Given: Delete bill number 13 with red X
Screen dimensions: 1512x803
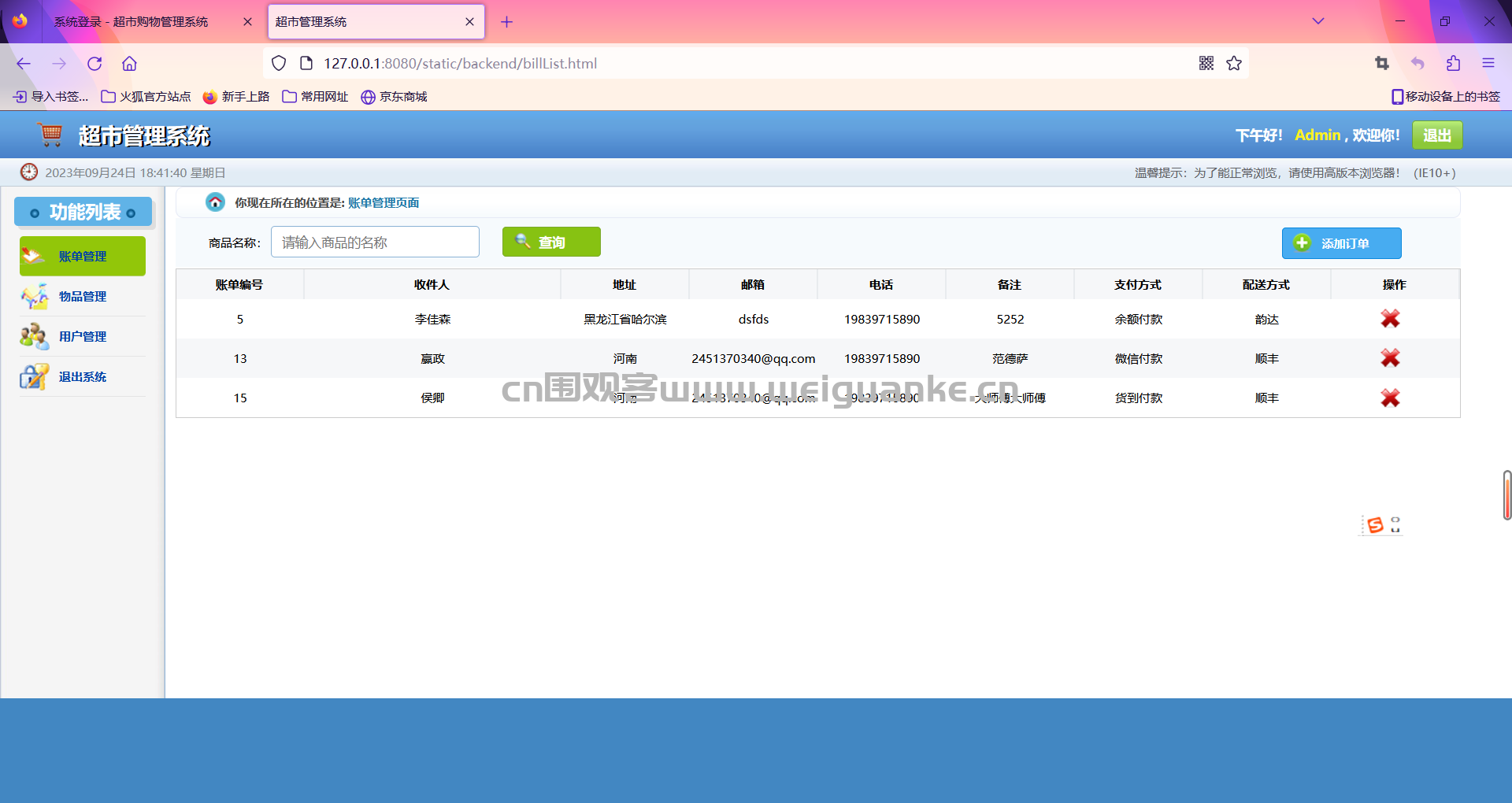Looking at the screenshot, I should [x=1390, y=358].
